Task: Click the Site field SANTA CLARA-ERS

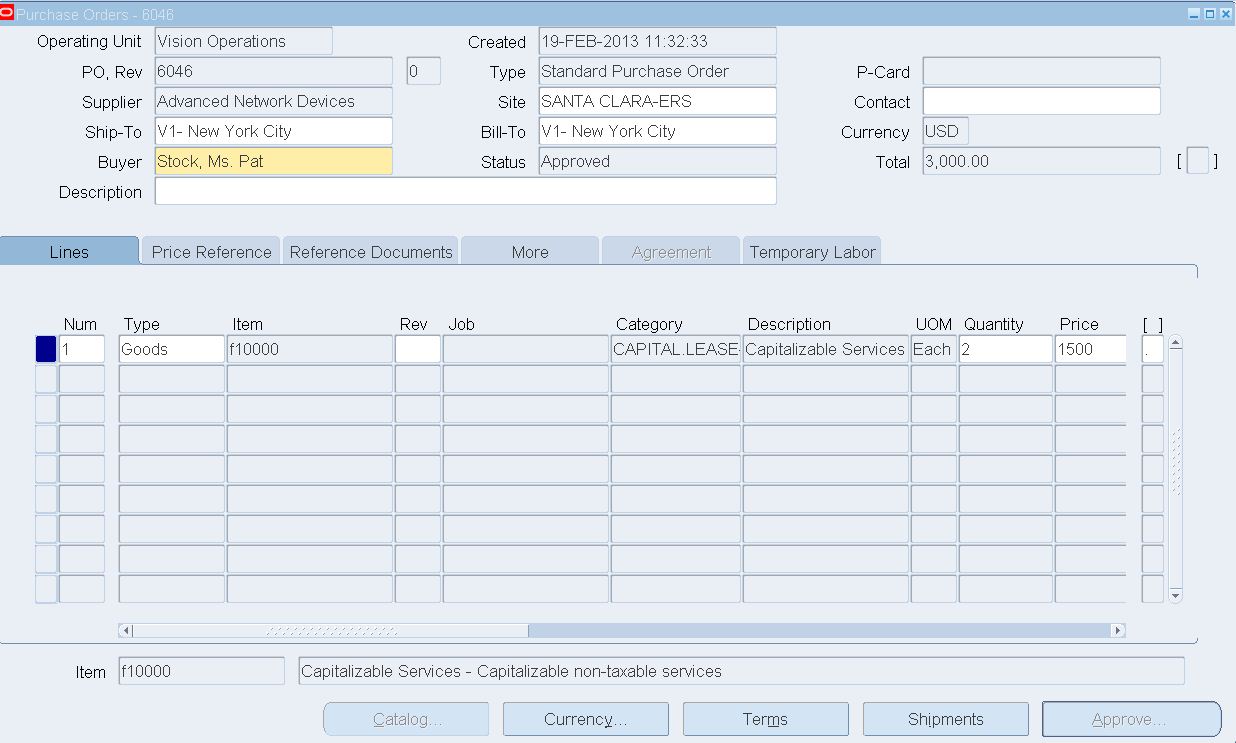Action: coord(658,101)
